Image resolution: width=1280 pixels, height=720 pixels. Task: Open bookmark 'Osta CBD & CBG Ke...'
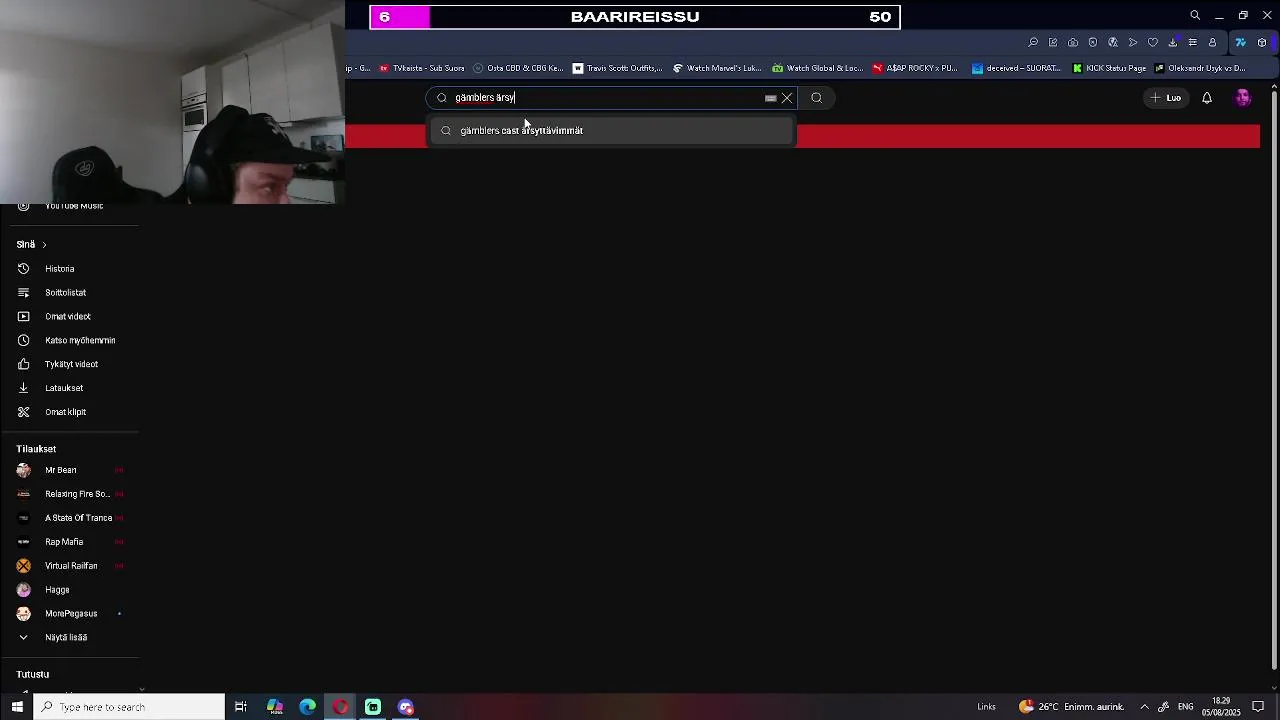click(x=518, y=68)
